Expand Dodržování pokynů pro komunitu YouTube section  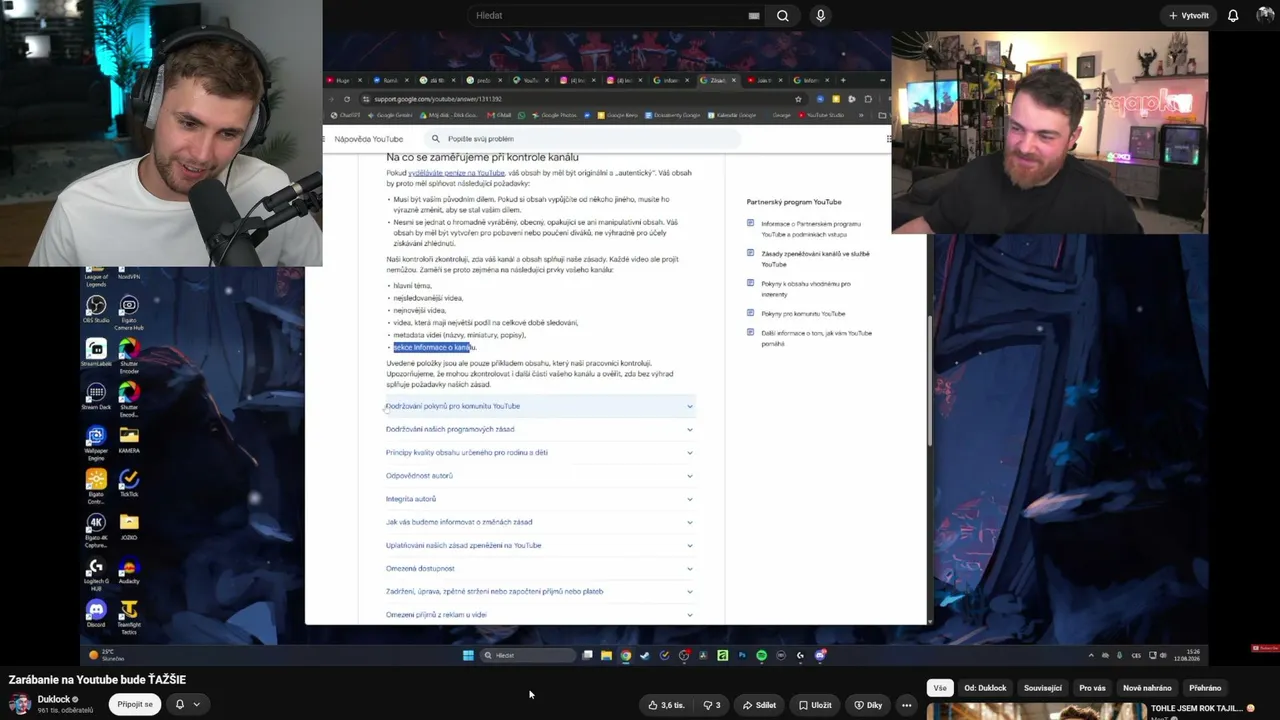tap(540, 406)
